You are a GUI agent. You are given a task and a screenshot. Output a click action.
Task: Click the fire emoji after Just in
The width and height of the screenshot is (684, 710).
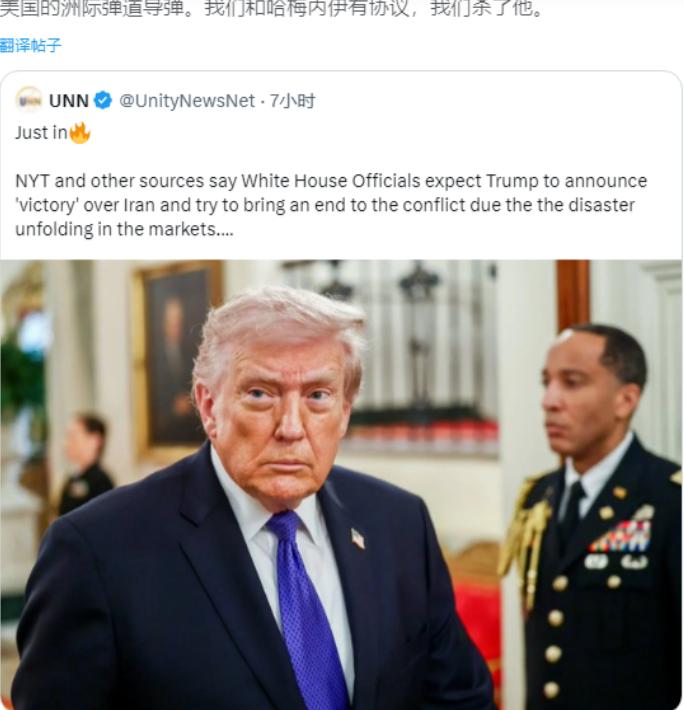pyautogui.click(x=80, y=133)
